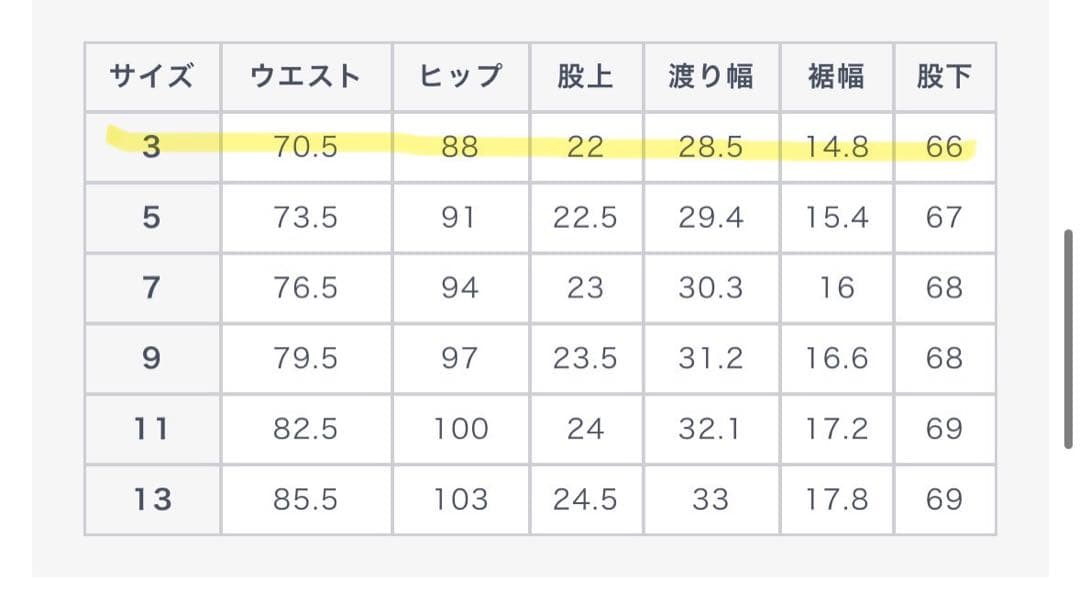
Task: Click the size 5 row label
Action: coord(152,218)
